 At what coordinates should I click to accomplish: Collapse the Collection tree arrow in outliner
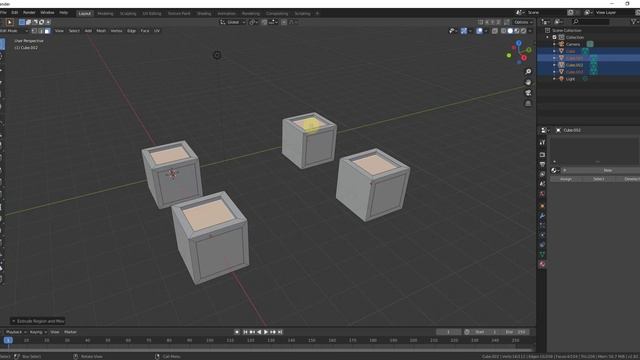coord(548,37)
